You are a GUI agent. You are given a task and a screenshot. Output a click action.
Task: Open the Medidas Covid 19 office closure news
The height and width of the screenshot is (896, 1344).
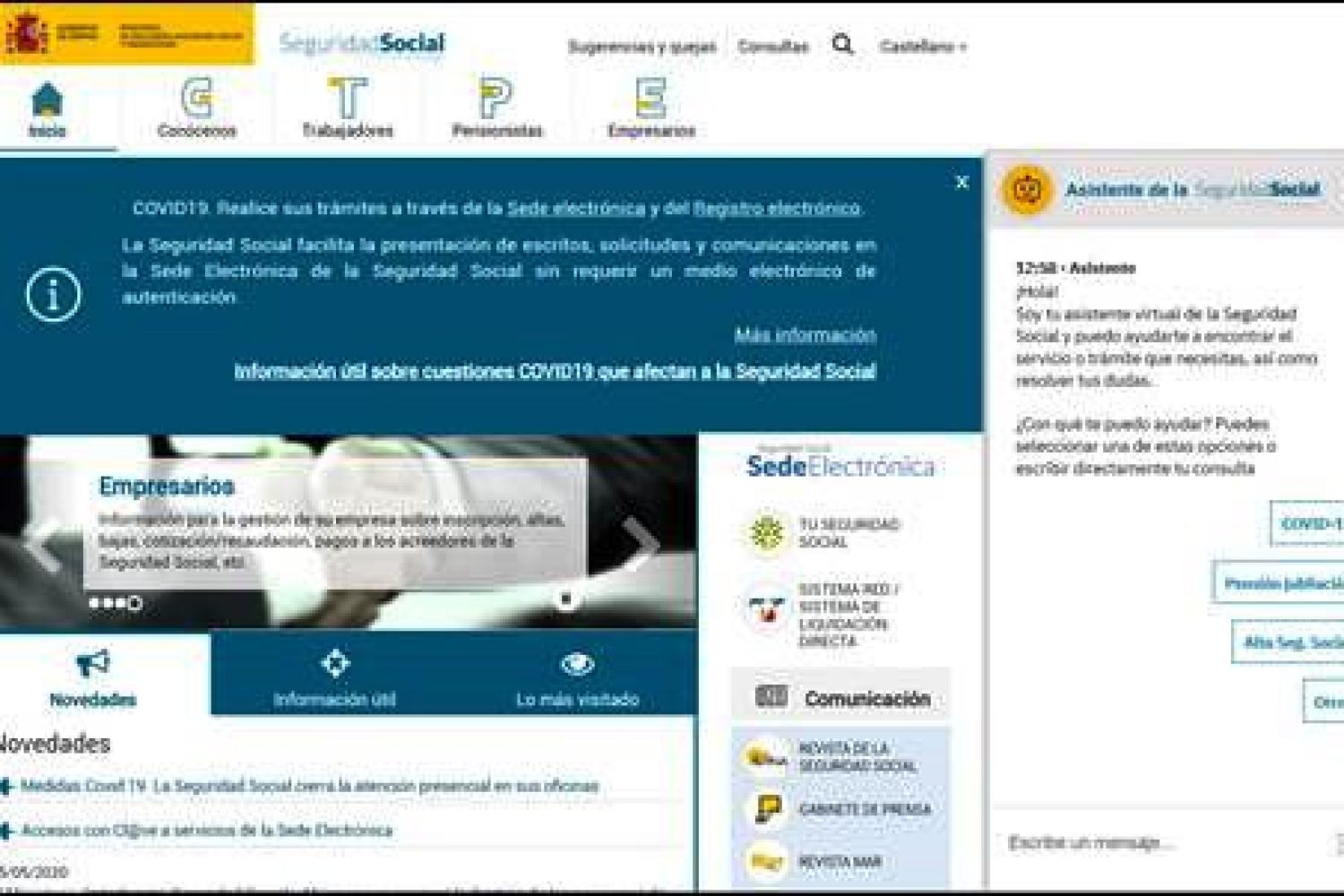point(309,786)
